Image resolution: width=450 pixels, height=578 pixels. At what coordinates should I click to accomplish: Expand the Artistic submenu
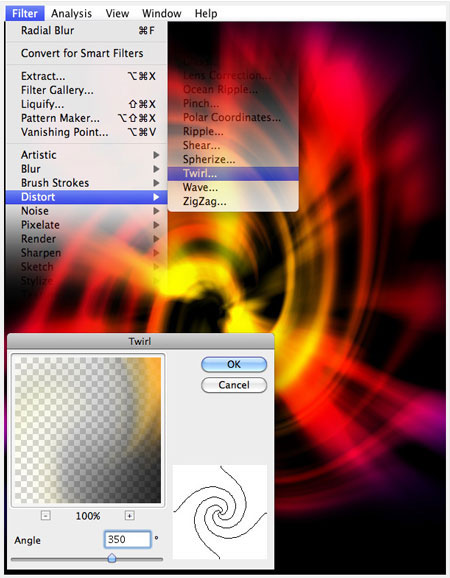click(87, 155)
